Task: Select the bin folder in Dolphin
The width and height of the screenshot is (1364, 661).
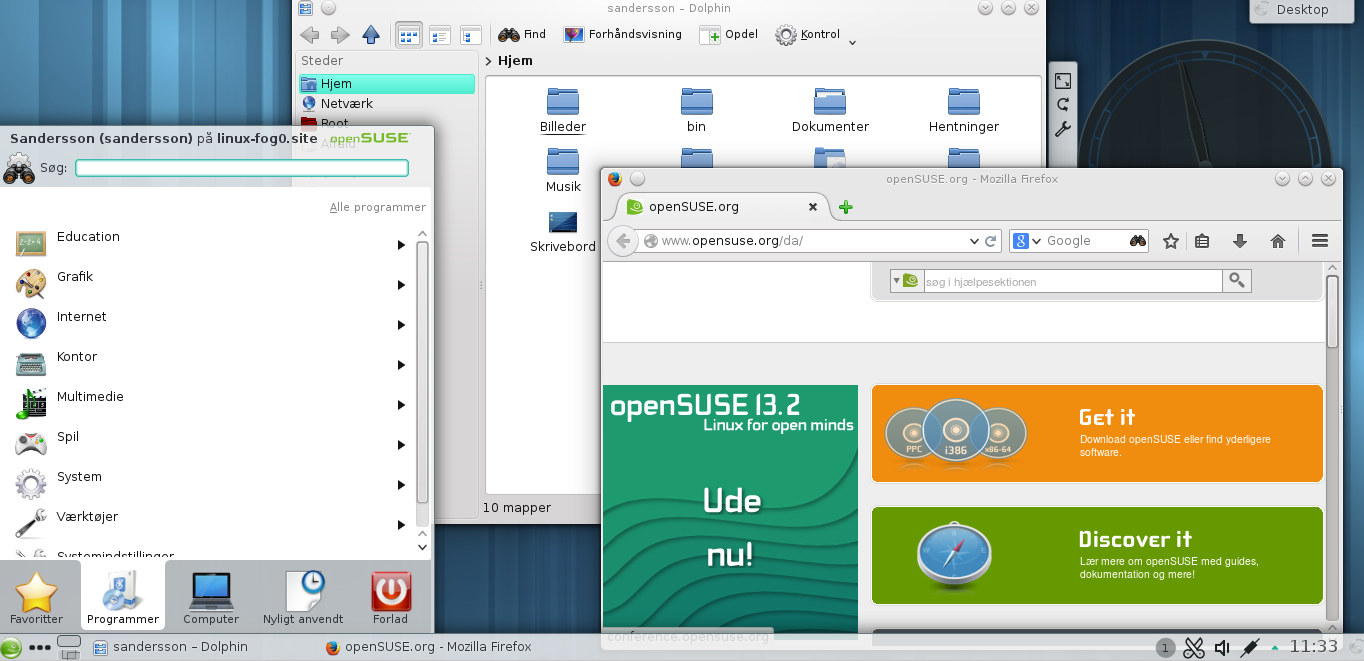Action: pos(697,110)
